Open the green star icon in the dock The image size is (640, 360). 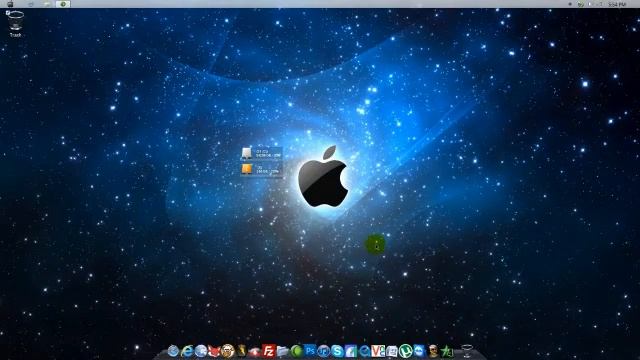(x=447, y=351)
